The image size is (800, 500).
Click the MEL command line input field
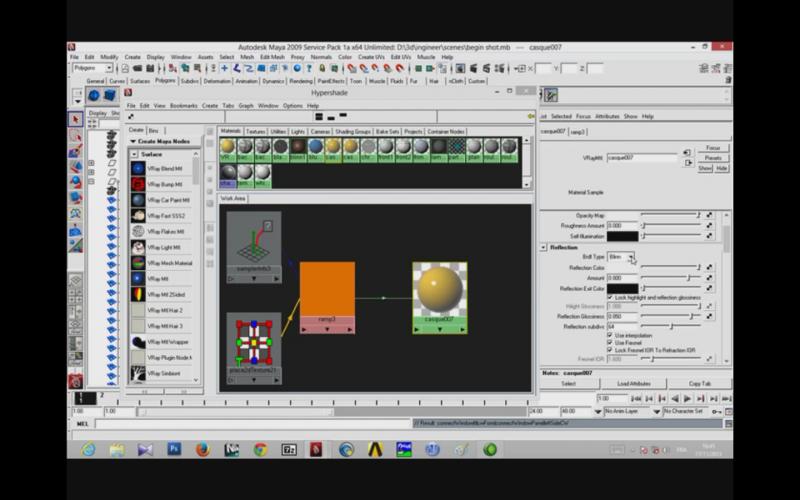[x=253, y=423]
